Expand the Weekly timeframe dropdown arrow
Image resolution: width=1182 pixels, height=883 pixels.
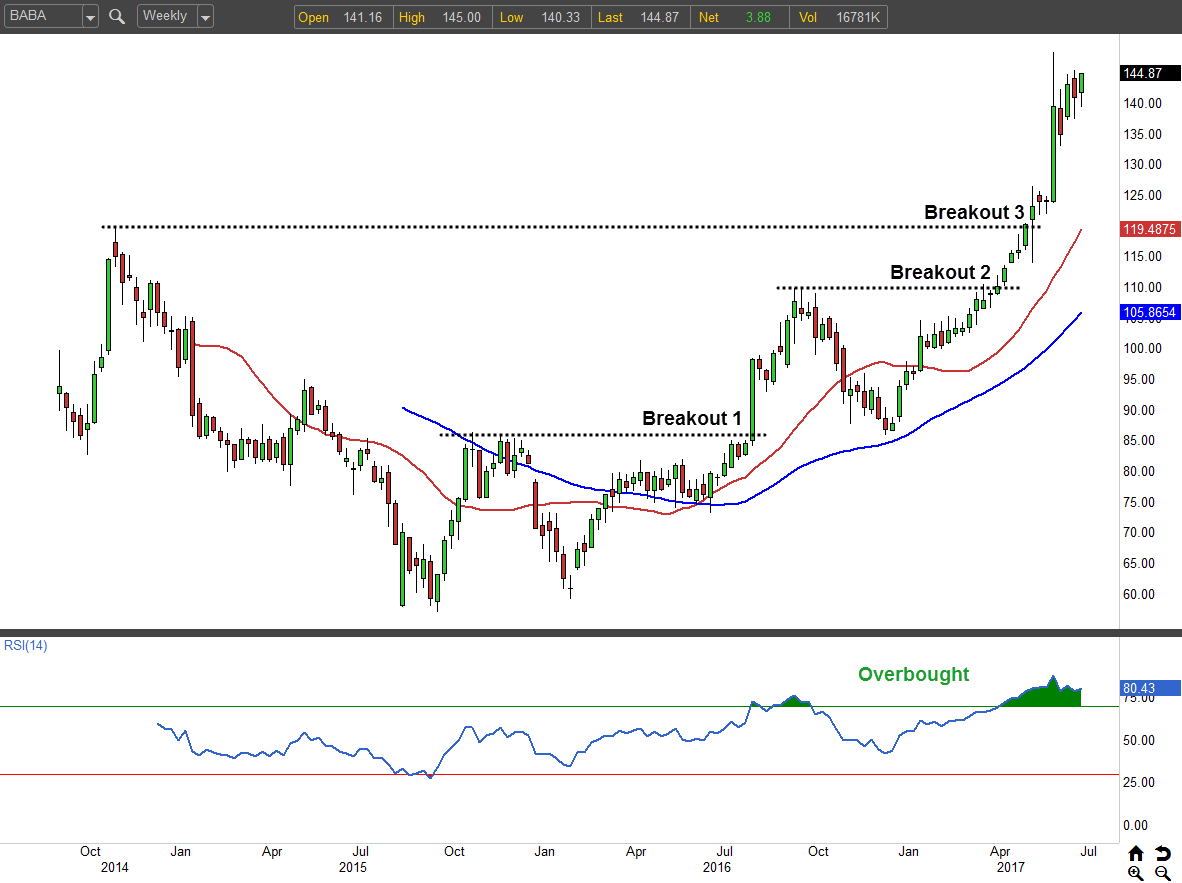(x=205, y=17)
